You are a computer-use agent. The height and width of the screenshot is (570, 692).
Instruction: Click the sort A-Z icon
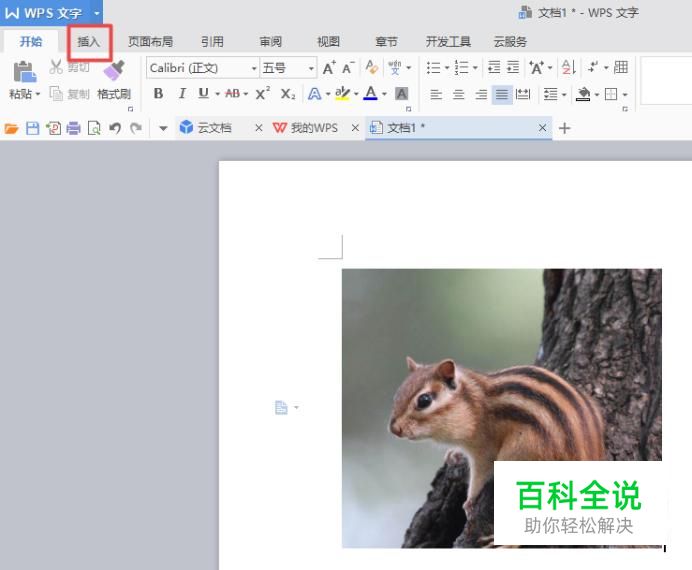pos(568,68)
